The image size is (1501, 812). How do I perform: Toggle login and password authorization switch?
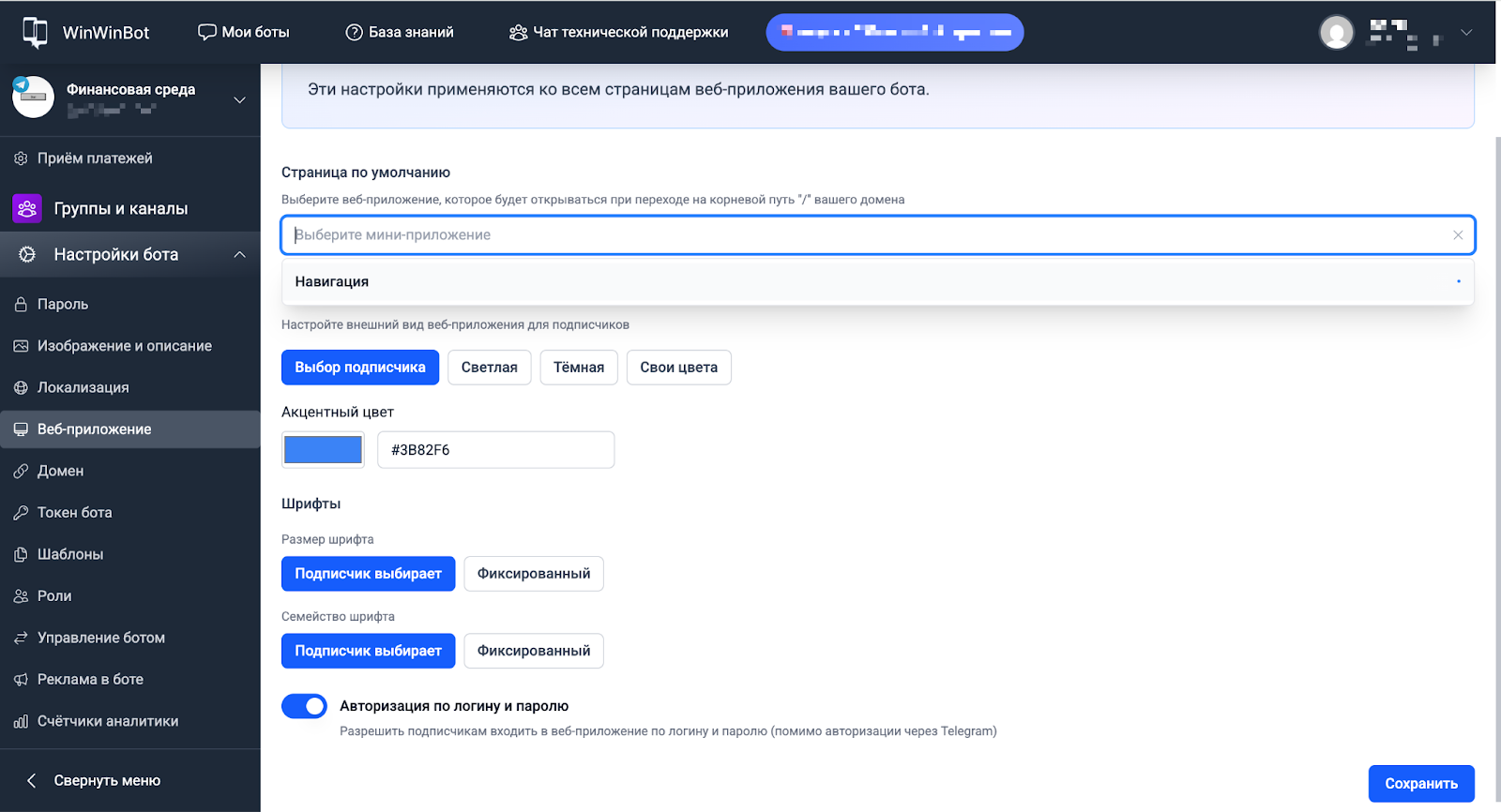(304, 706)
